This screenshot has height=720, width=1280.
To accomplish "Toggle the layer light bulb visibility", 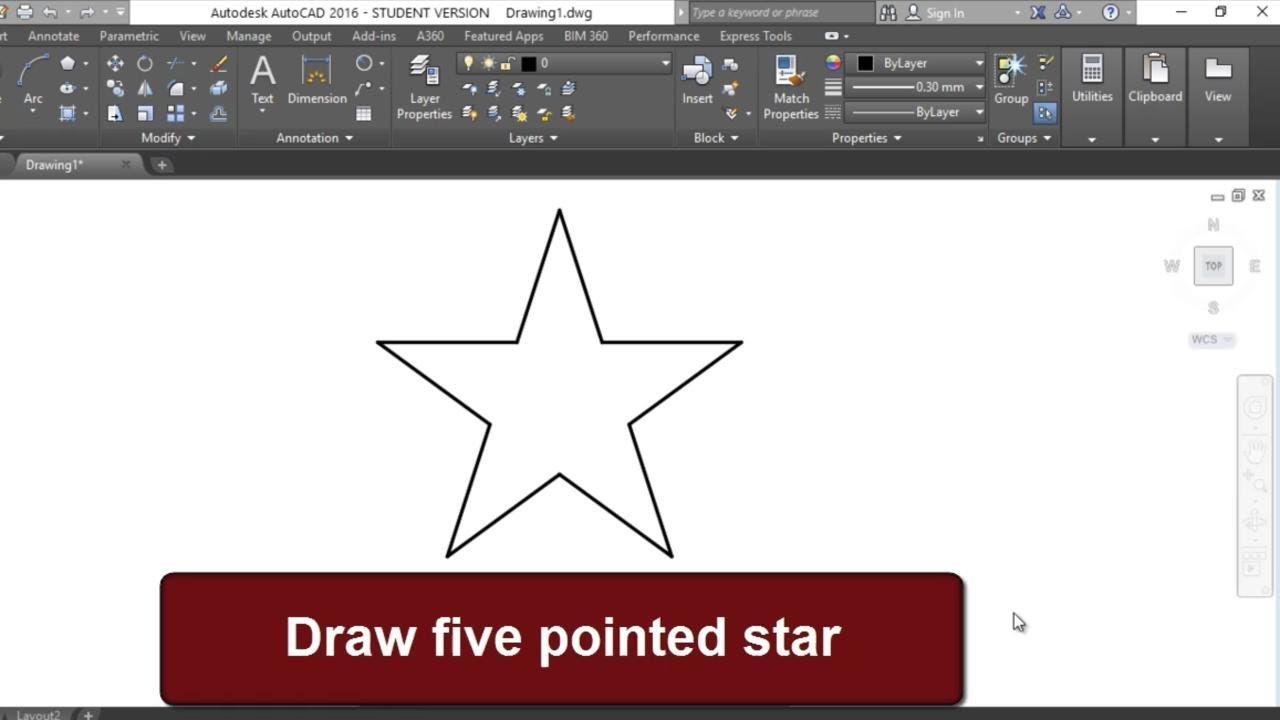I will pyautogui.click(x=469, y=64).
